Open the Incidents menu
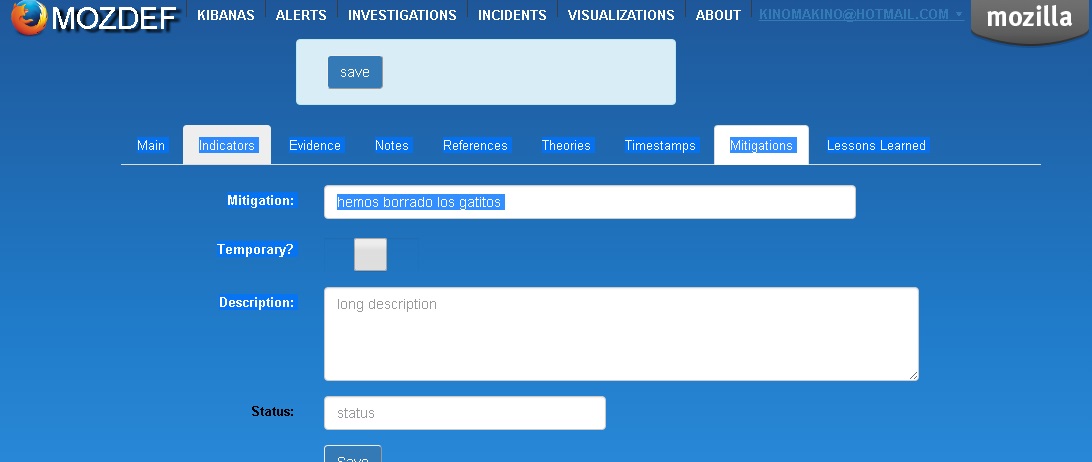The width and height of the screenshot is (1092, 462). point(512,15)
